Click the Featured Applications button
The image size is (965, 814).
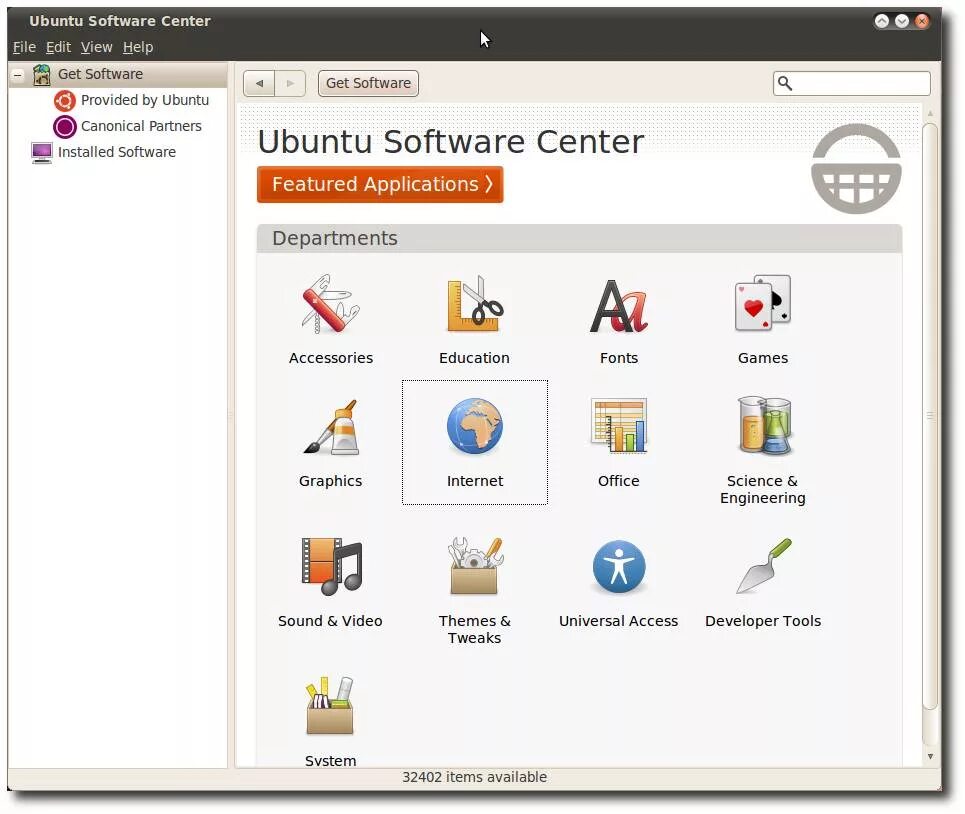point(380,184)
